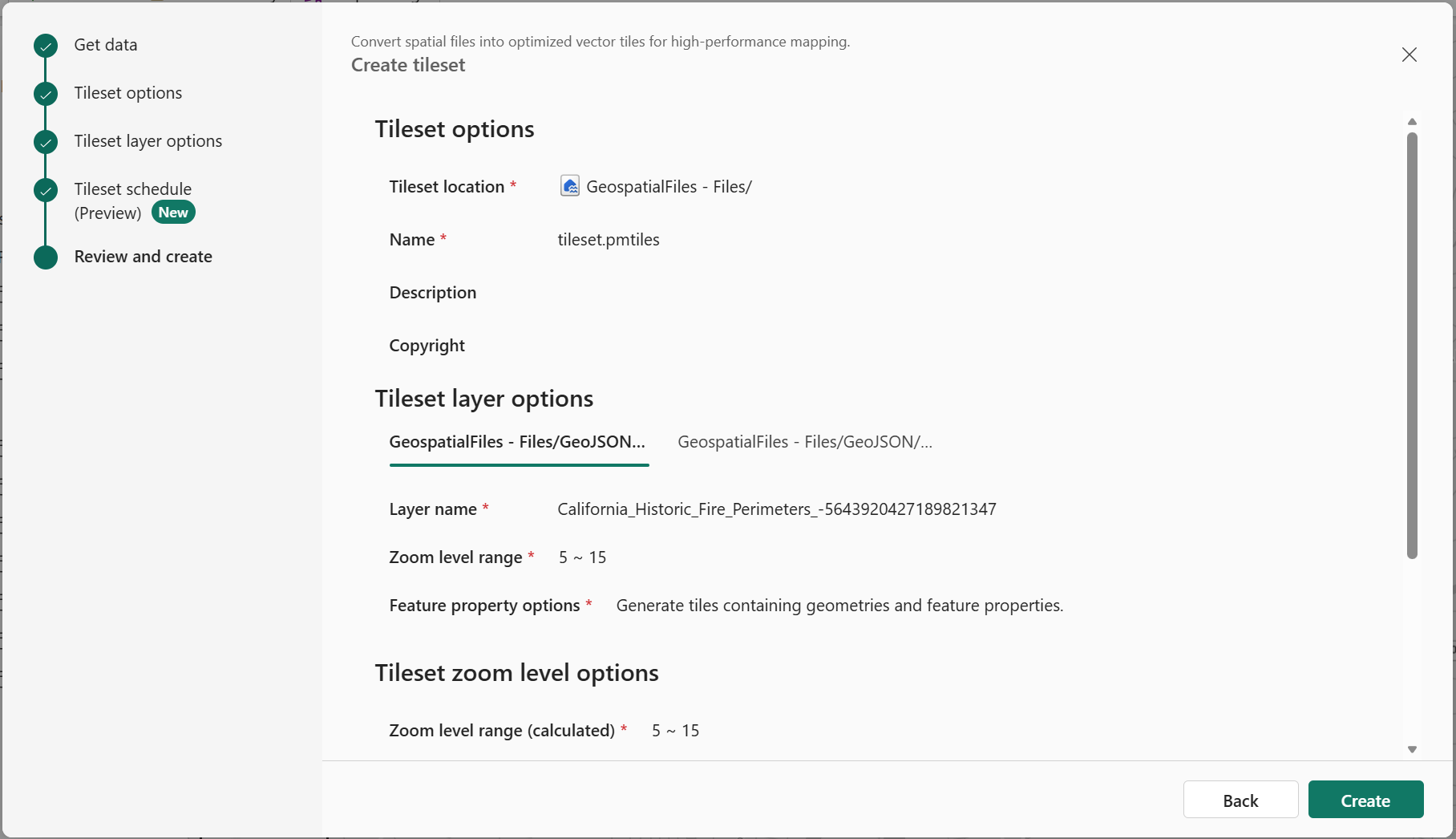Click the Tileset schedule step checkmark icon
Viewport: 1456px width, 839px height.
click(46, 190)
